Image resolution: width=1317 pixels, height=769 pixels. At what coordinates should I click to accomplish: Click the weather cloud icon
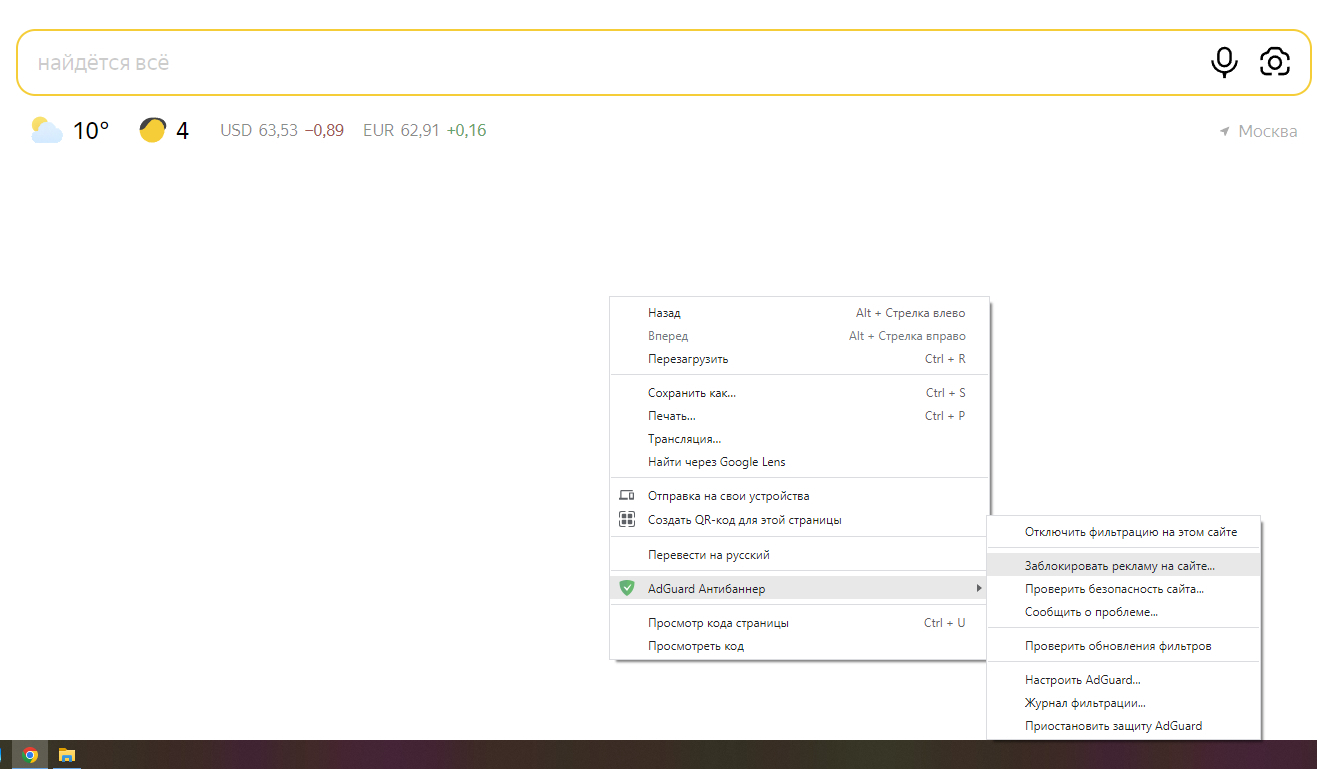(x=46, y=130)
